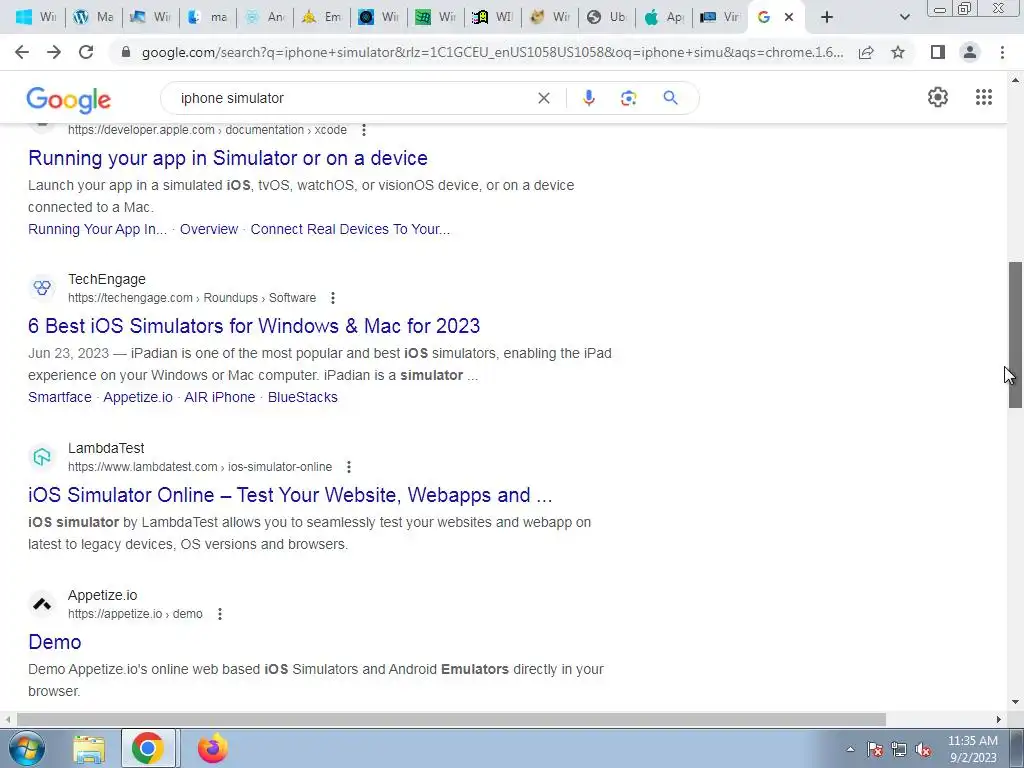1024x768 pixels.
Task: Open '6 Best iOS Simulators for Windows & Mac'
Action: [x=254, y=326]
